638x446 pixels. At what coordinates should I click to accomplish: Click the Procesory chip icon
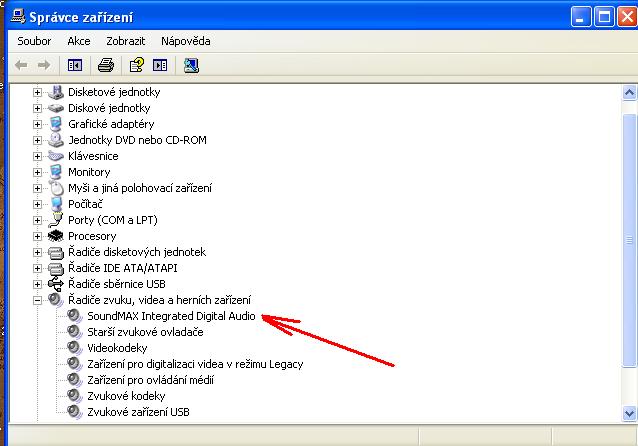[56, 236]
